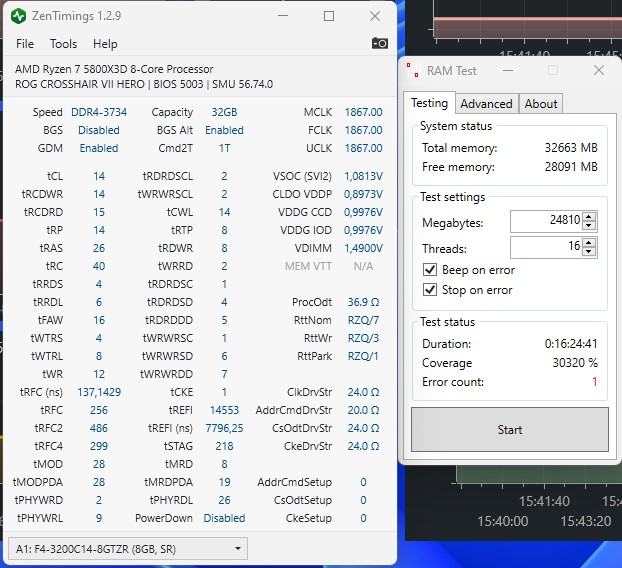Select the Testing tab in RAM Test
The width and height of the screenshot is (622, 568).
[x=429, y=103]
